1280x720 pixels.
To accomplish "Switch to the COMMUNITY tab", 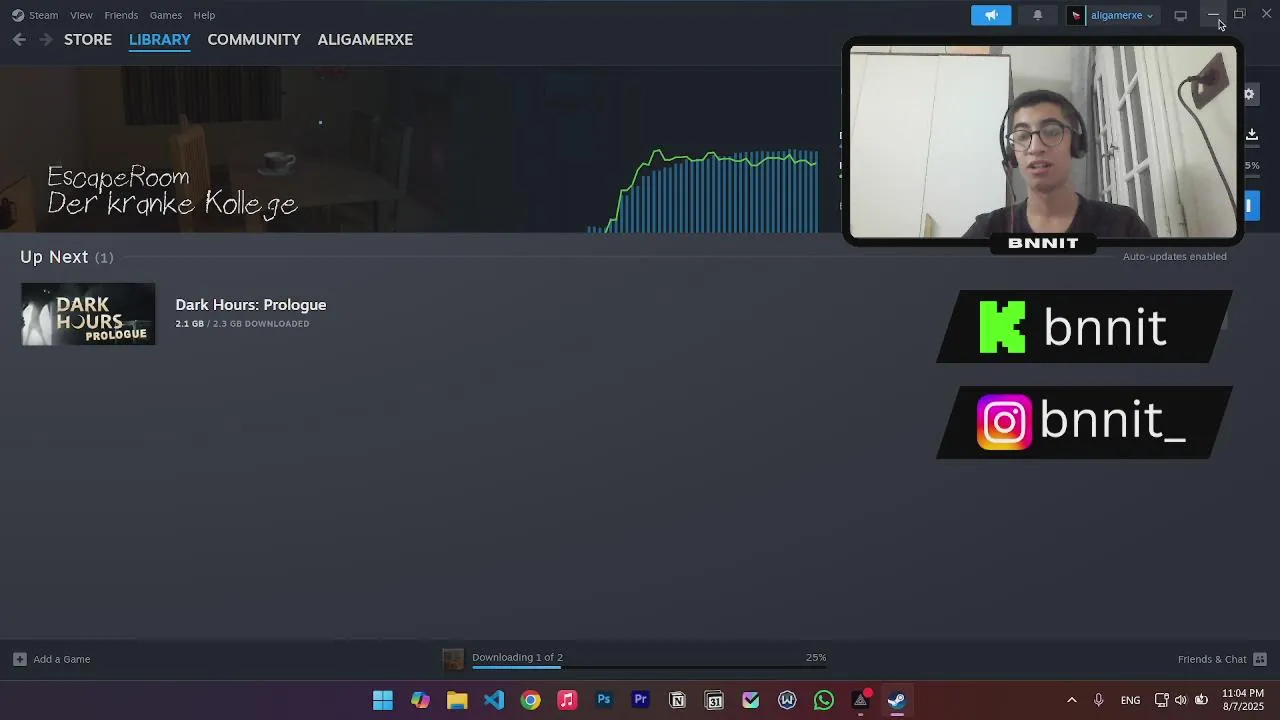I will [254, 39].
